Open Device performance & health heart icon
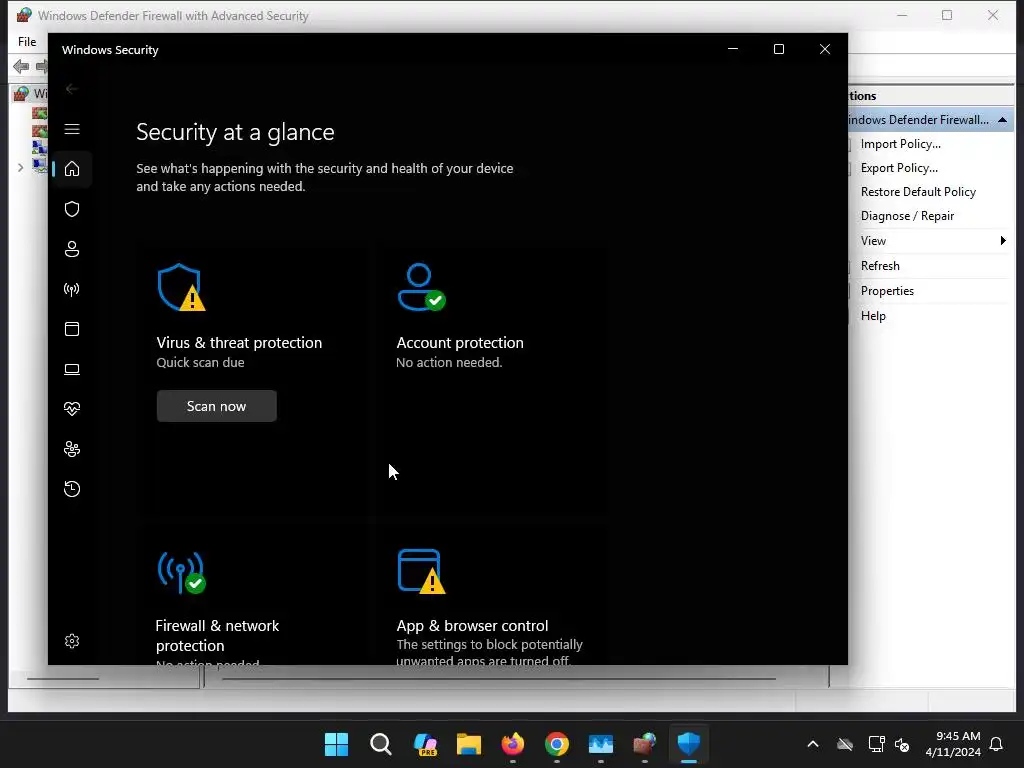1024x768 pixels. click(x=72, y=409)
